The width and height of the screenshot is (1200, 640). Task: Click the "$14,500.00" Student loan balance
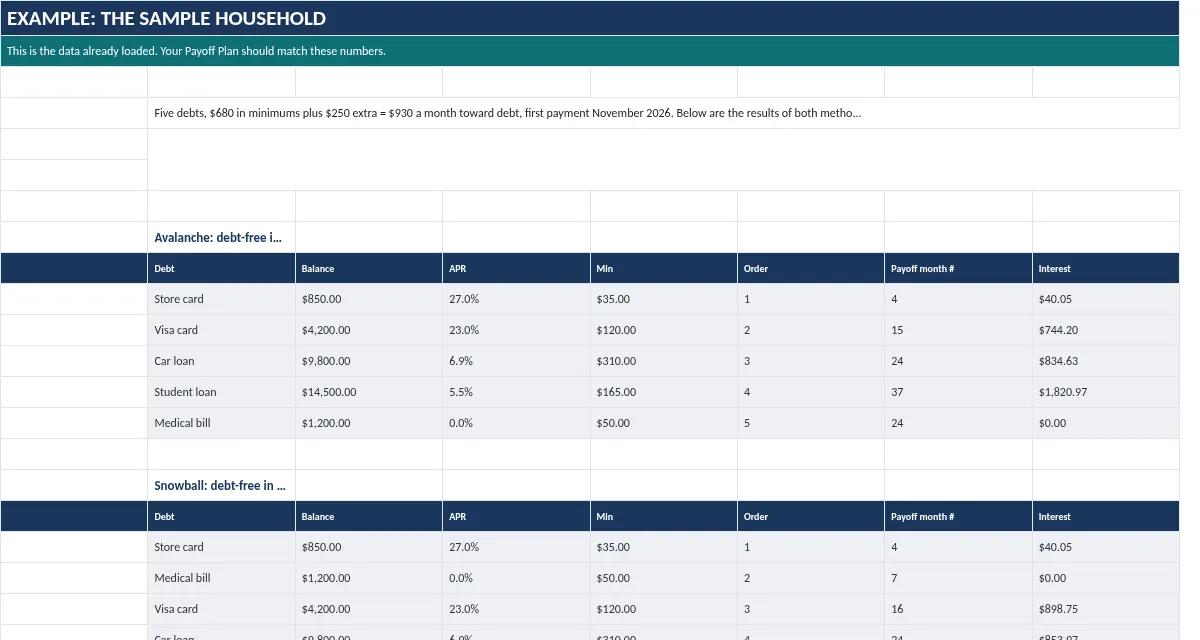coord(368,392)
